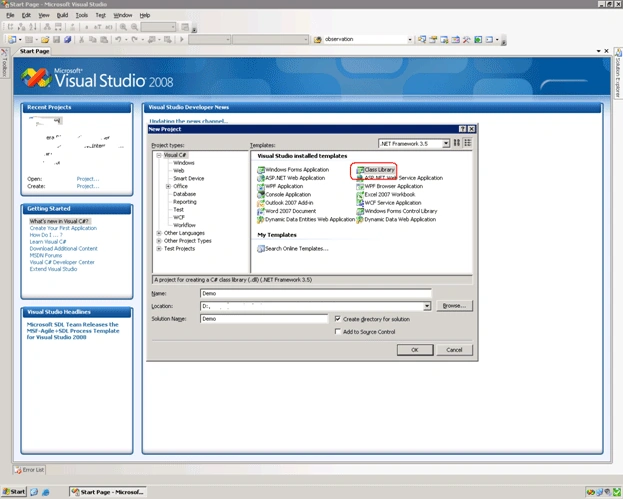
Task: Click the Cut scissors icon
Action: (x=81, y=39)
